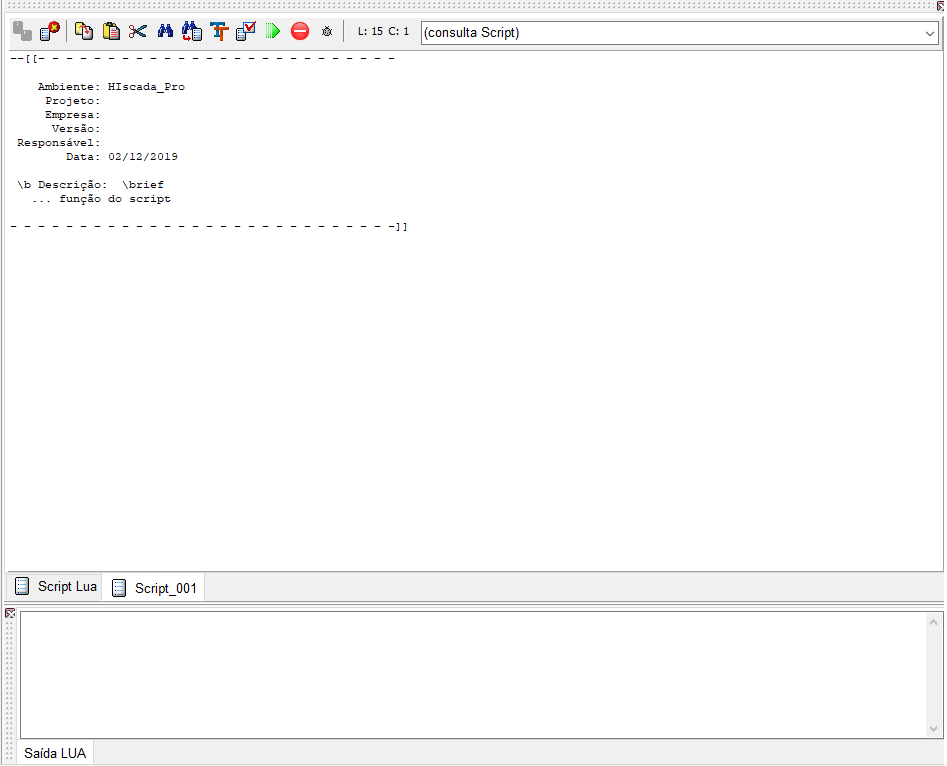
Task: Click the delete script icon with red X
Action: click(x=50, y=31)
